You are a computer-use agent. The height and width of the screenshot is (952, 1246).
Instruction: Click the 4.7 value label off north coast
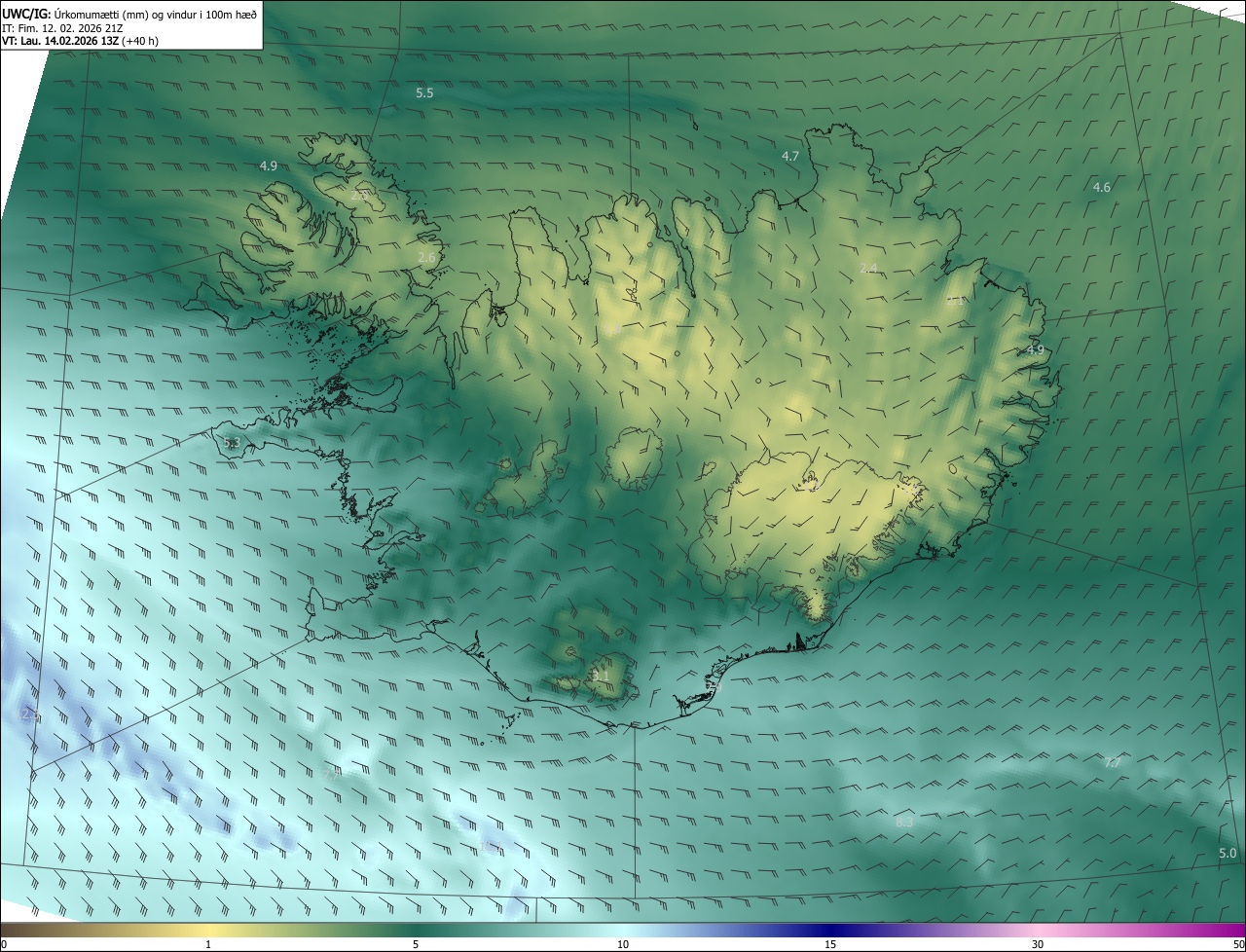[790, 156]
